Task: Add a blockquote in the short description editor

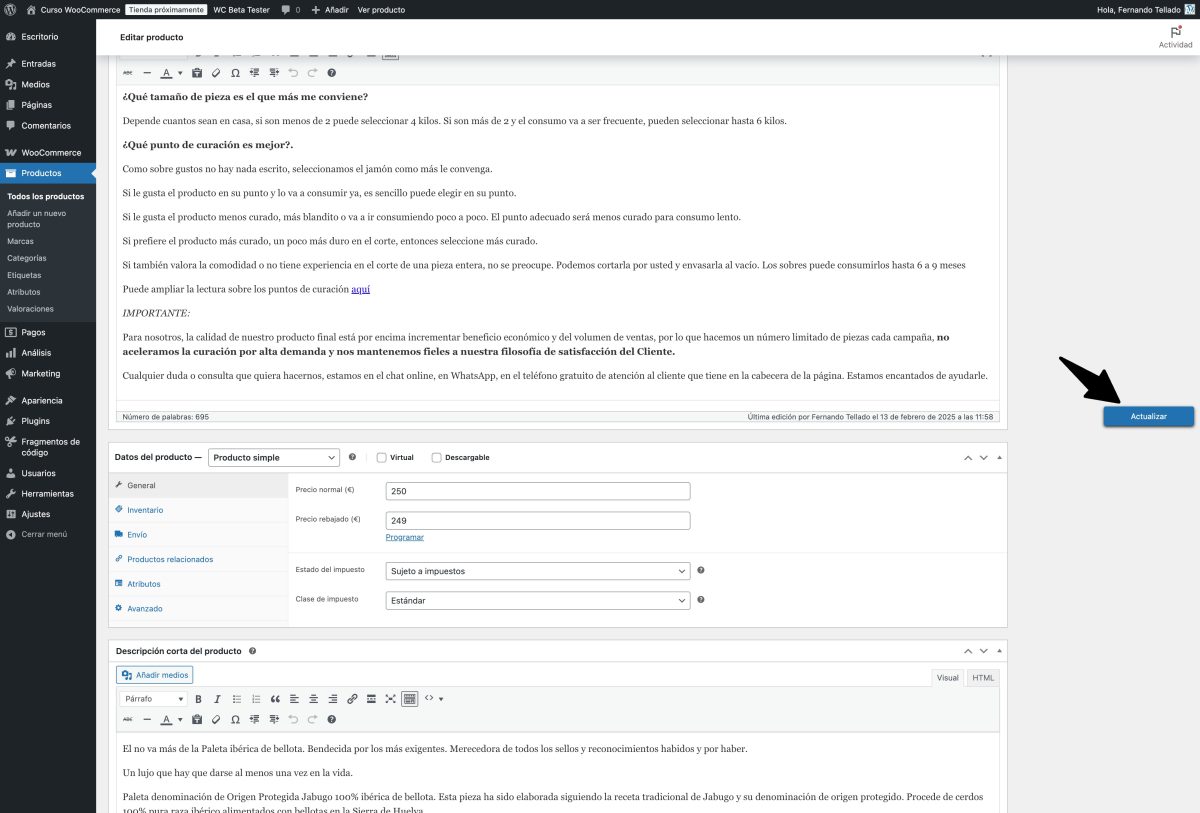Action: pos(276,699)
